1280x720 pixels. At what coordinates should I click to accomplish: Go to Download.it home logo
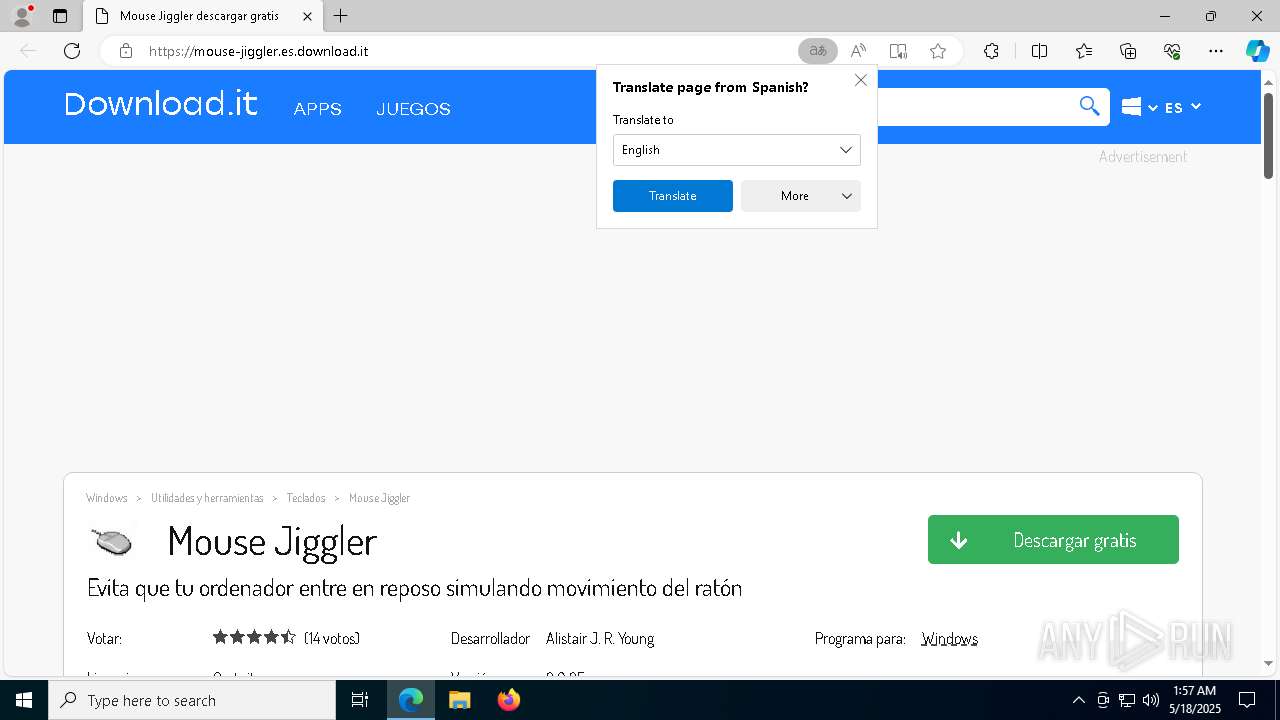tap(161, 104)
